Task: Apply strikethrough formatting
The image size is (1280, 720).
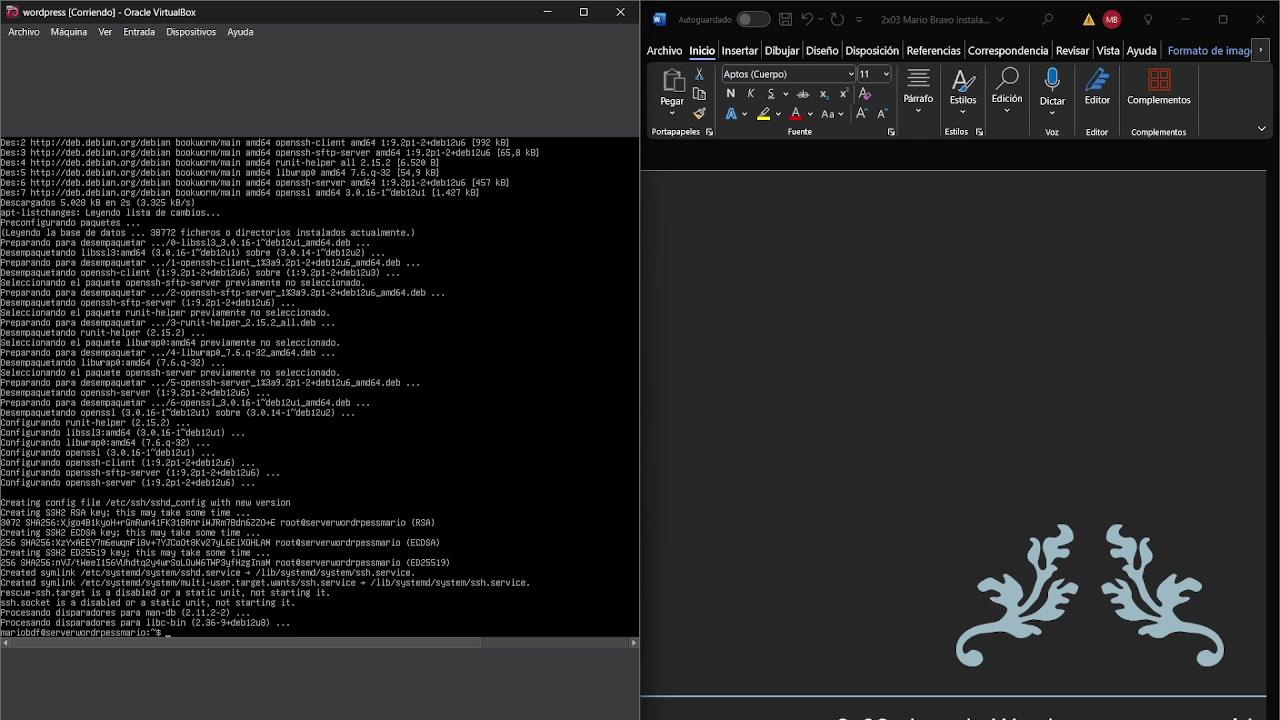Action: [802, 94]
